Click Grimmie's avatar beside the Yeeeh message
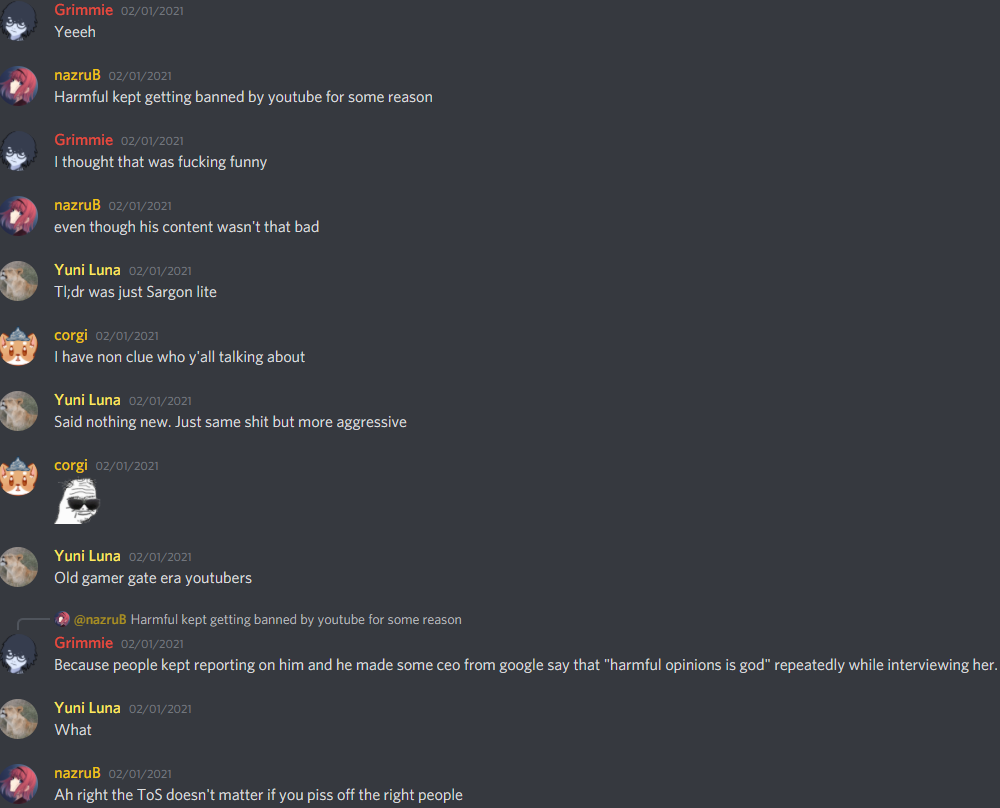 point(18,20)
